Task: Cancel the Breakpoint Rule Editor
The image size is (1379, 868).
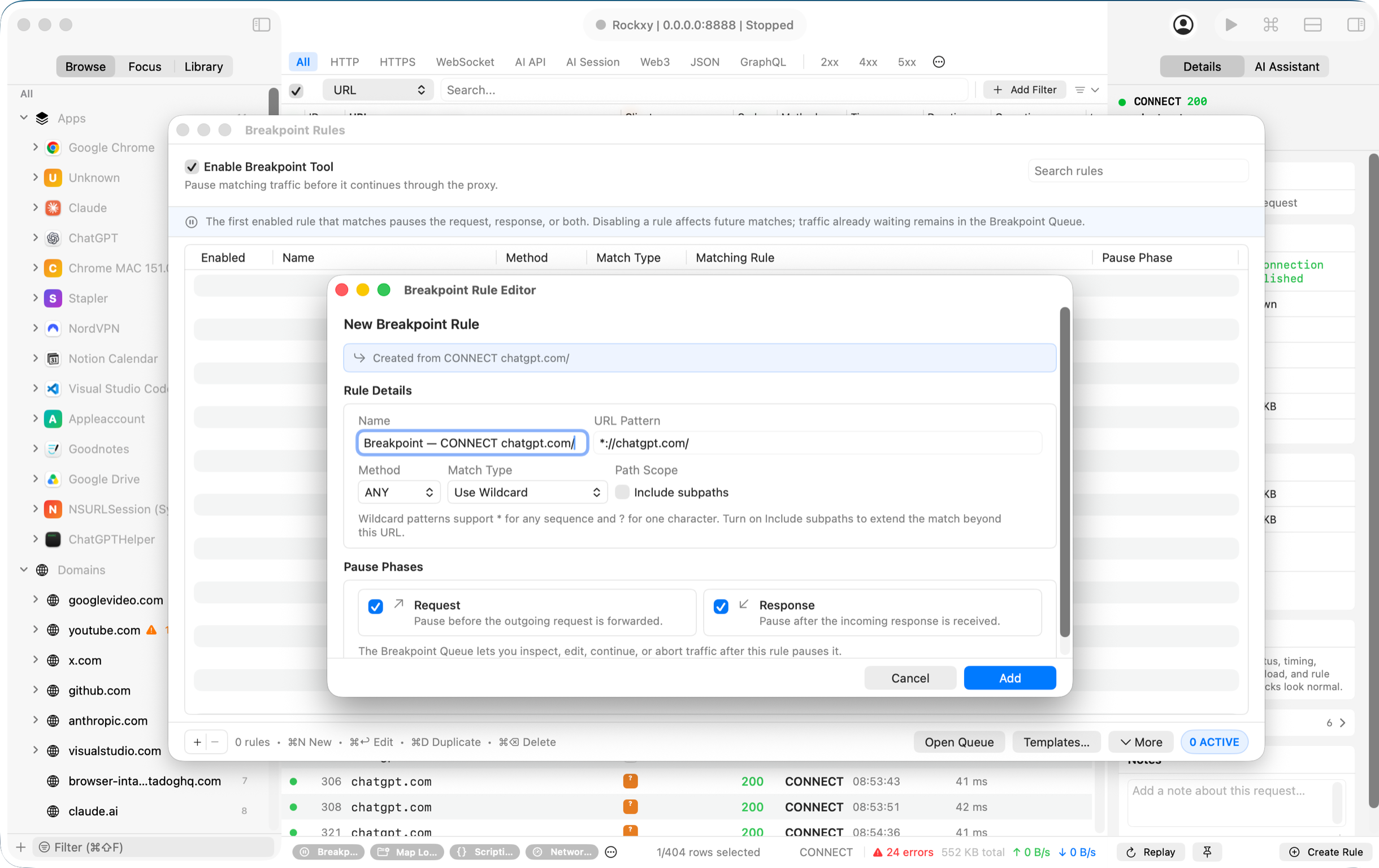Action: (x=909, y=678)
